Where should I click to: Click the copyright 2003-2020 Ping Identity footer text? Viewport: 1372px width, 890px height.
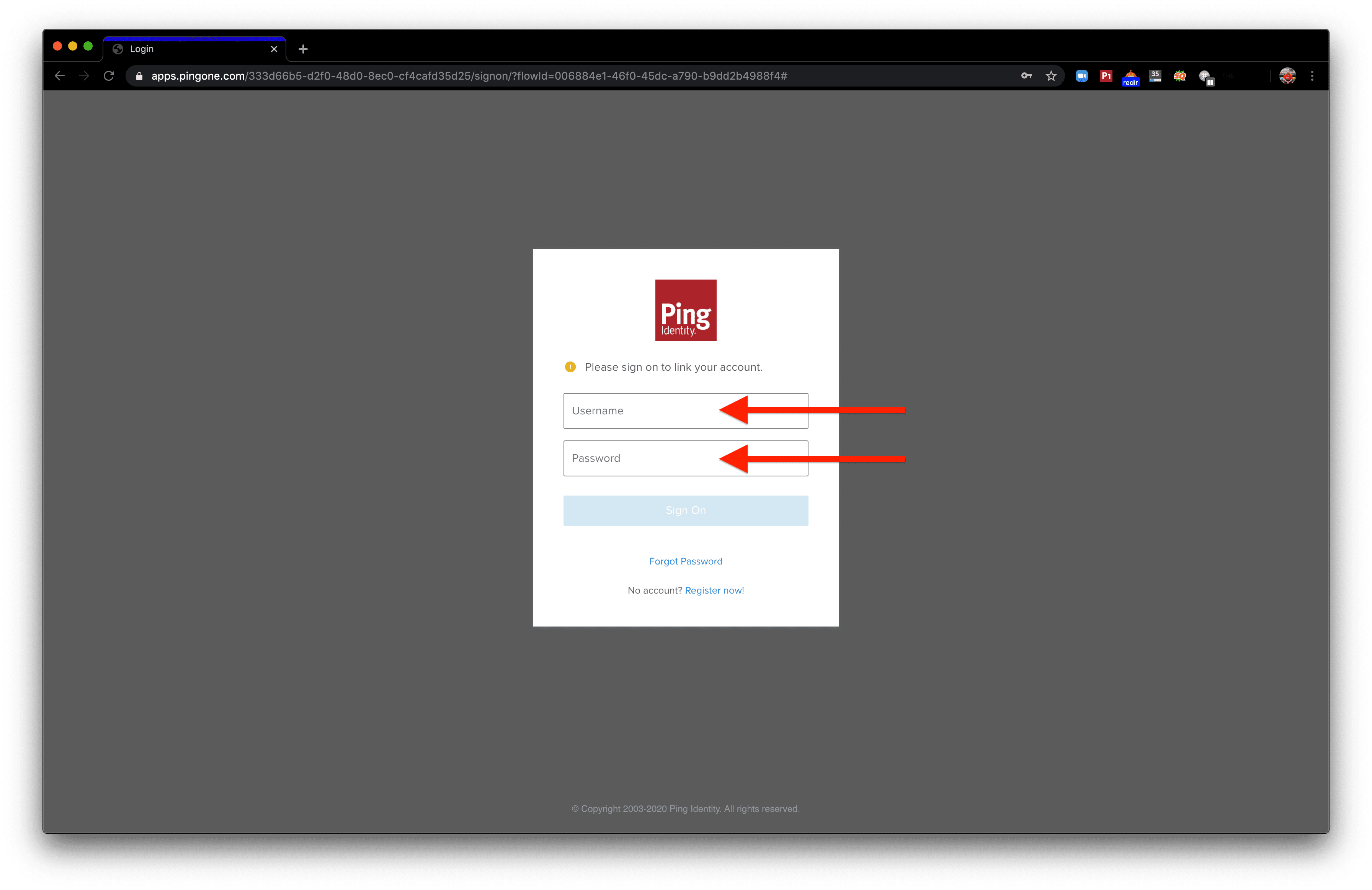click(685, 809)
